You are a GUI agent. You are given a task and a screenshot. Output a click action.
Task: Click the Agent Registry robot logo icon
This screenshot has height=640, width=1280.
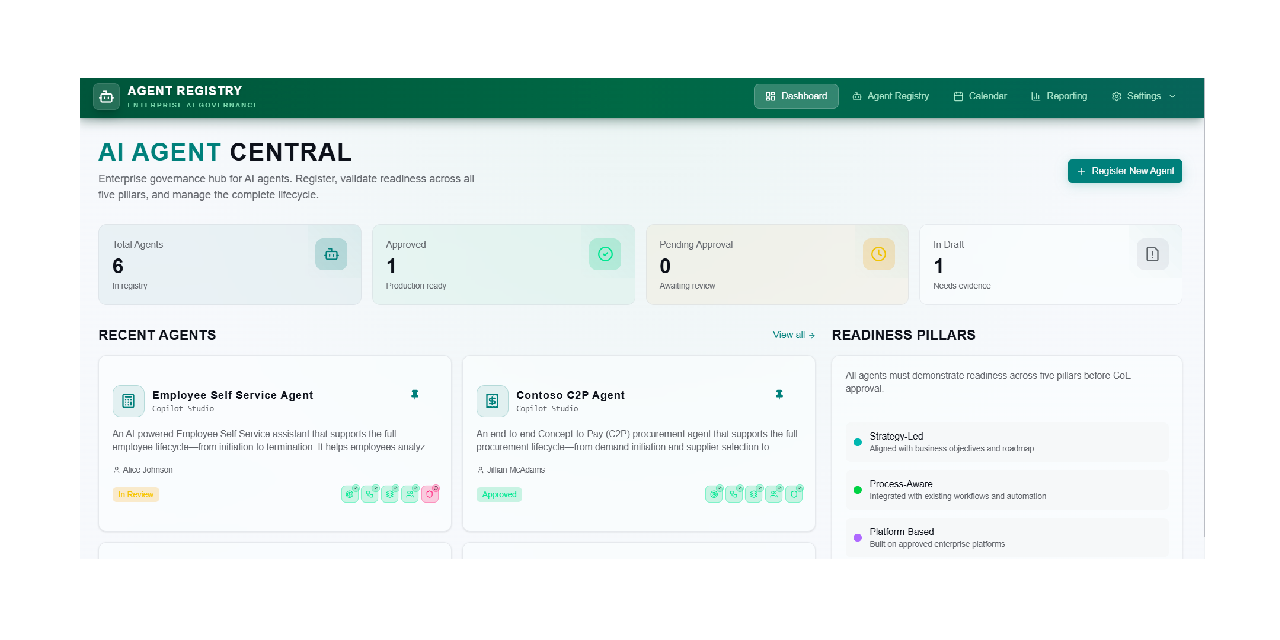click(x=106, y=96)
